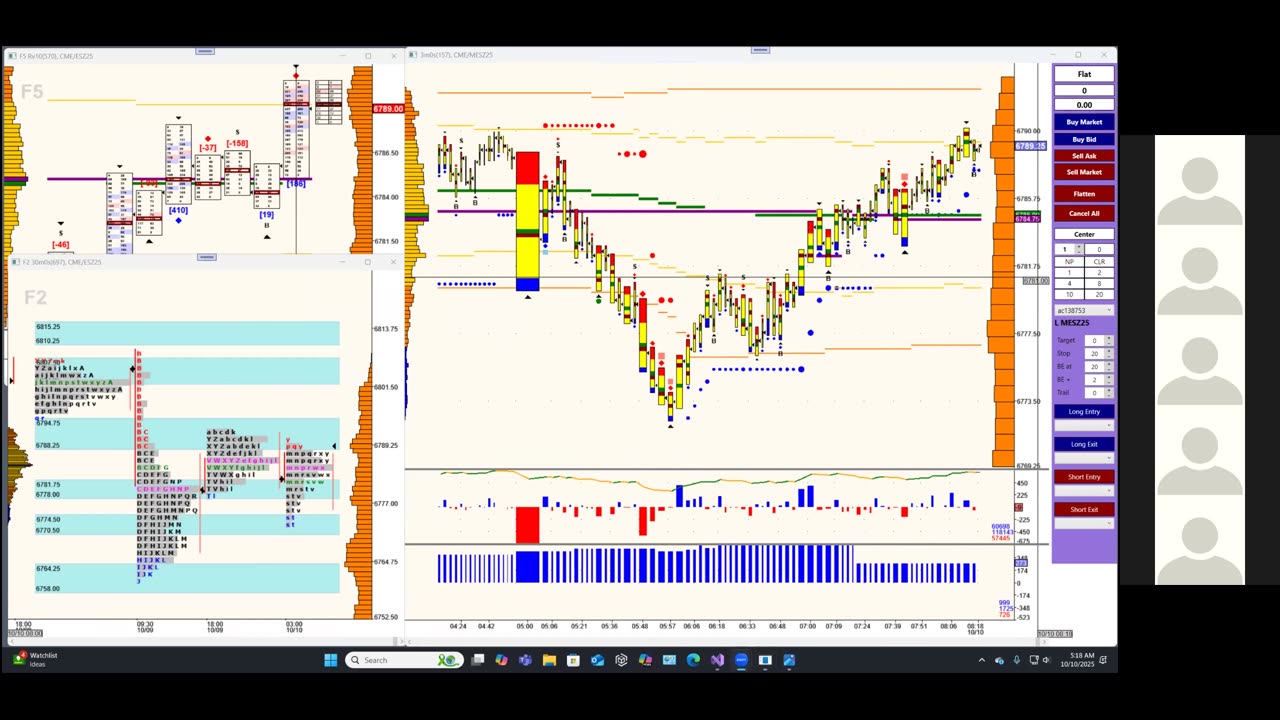
Task: Click the Long Exit button
Action: (x=1084, y=445)
